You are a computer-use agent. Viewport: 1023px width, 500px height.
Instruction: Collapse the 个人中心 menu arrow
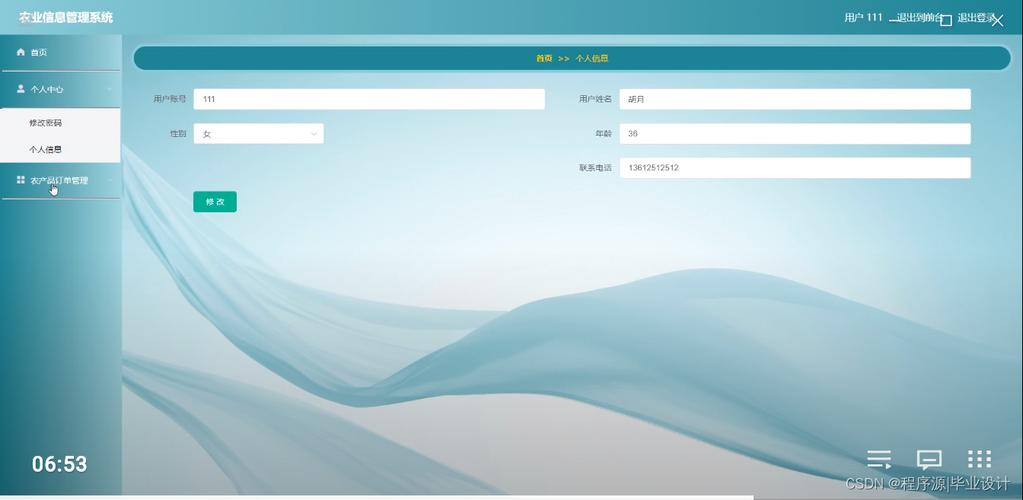[x=110, y=89]
